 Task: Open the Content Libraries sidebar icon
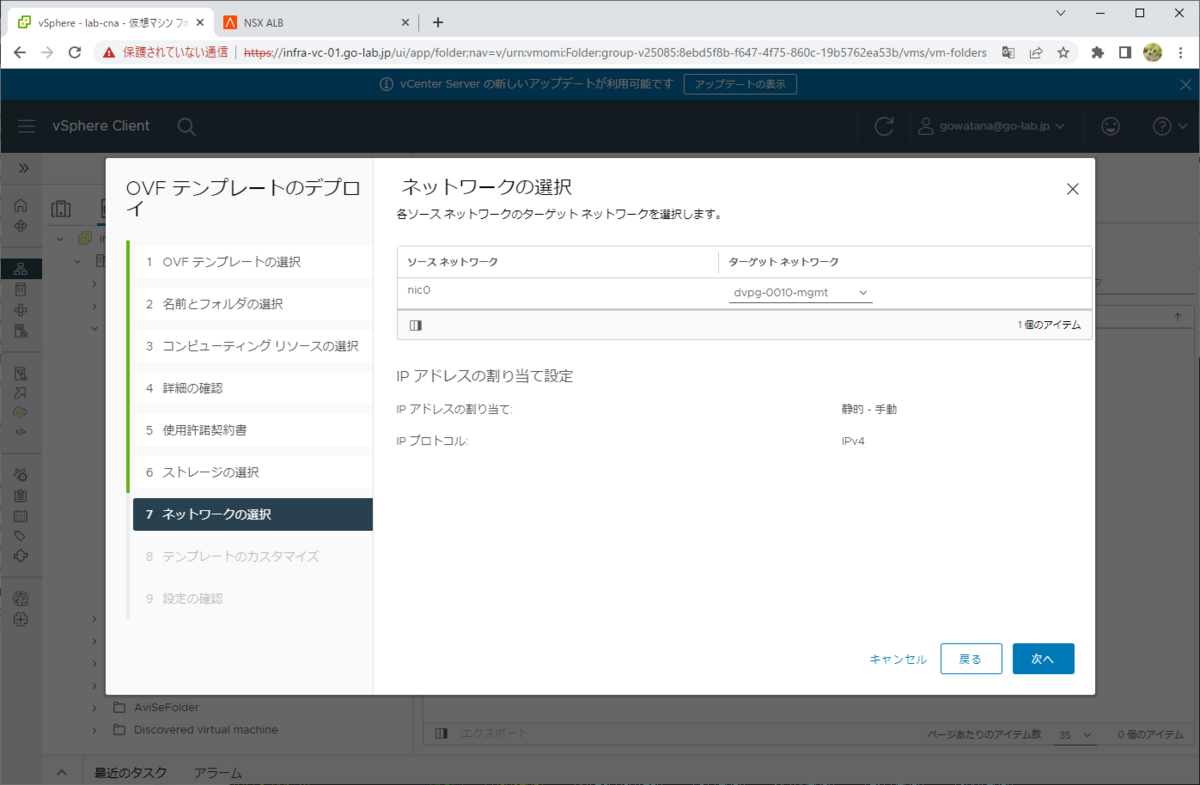pyautogui.click(x=21, y=289)
